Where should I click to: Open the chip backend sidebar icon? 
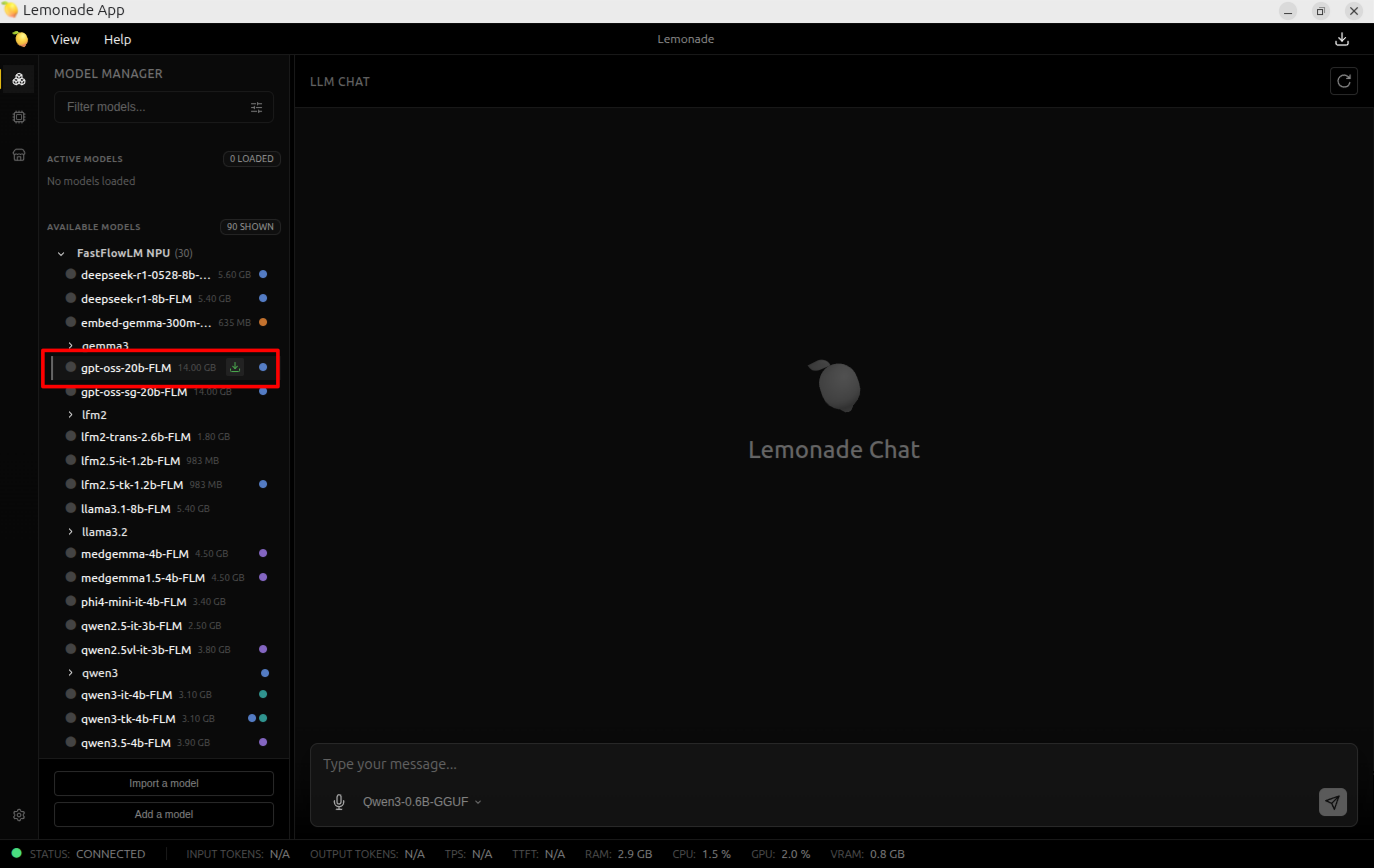tap(19, 117)
